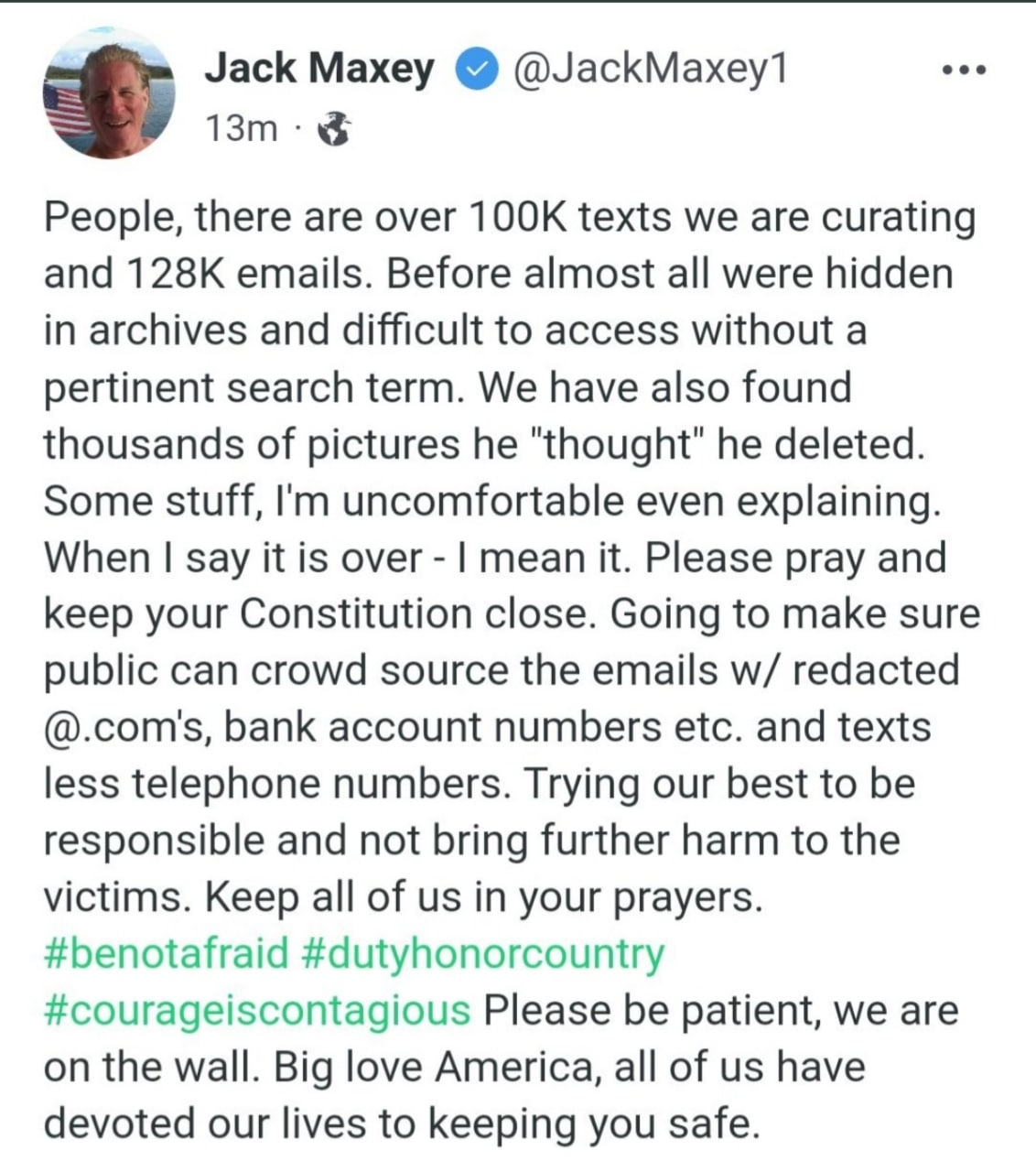
Task: Follow the #dutyhonorcountry hashtag link
Action: click(481, 954)
